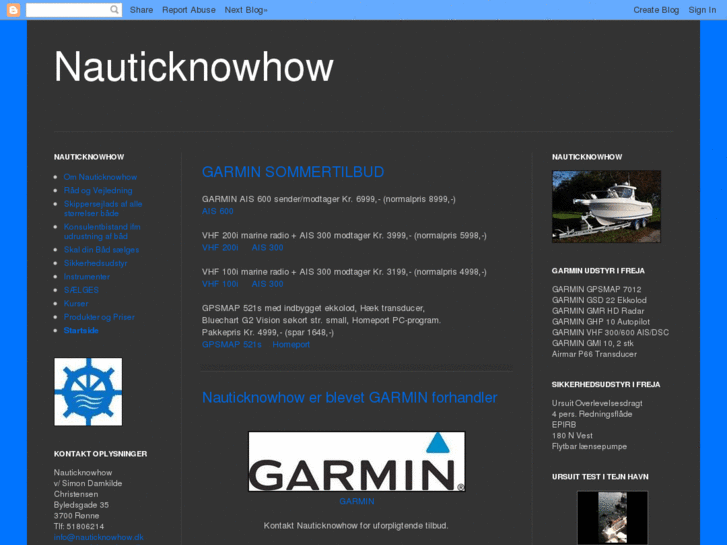Open Konsulentbistand ifm udrustning af båd
The height and width of the screenshot is (545, 727).
tap(102, 231)
